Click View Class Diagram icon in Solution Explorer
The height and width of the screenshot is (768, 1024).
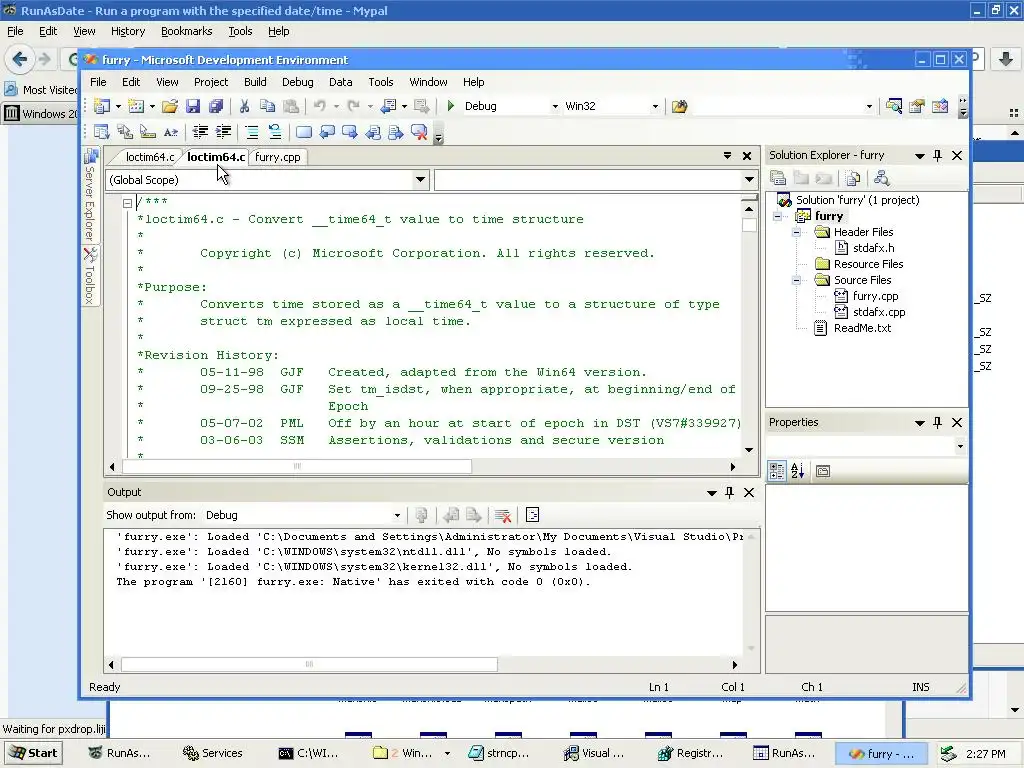click(x=882, y=178)
